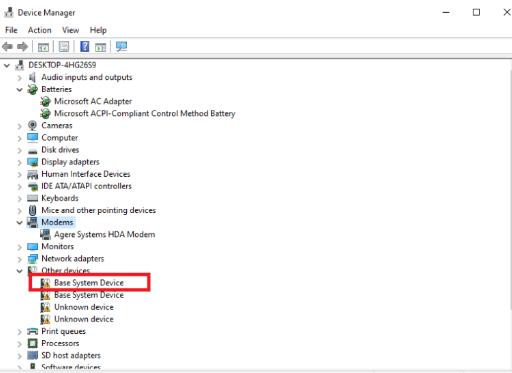Click the Display adapters icon
The image size is (512, 373).
33,162
